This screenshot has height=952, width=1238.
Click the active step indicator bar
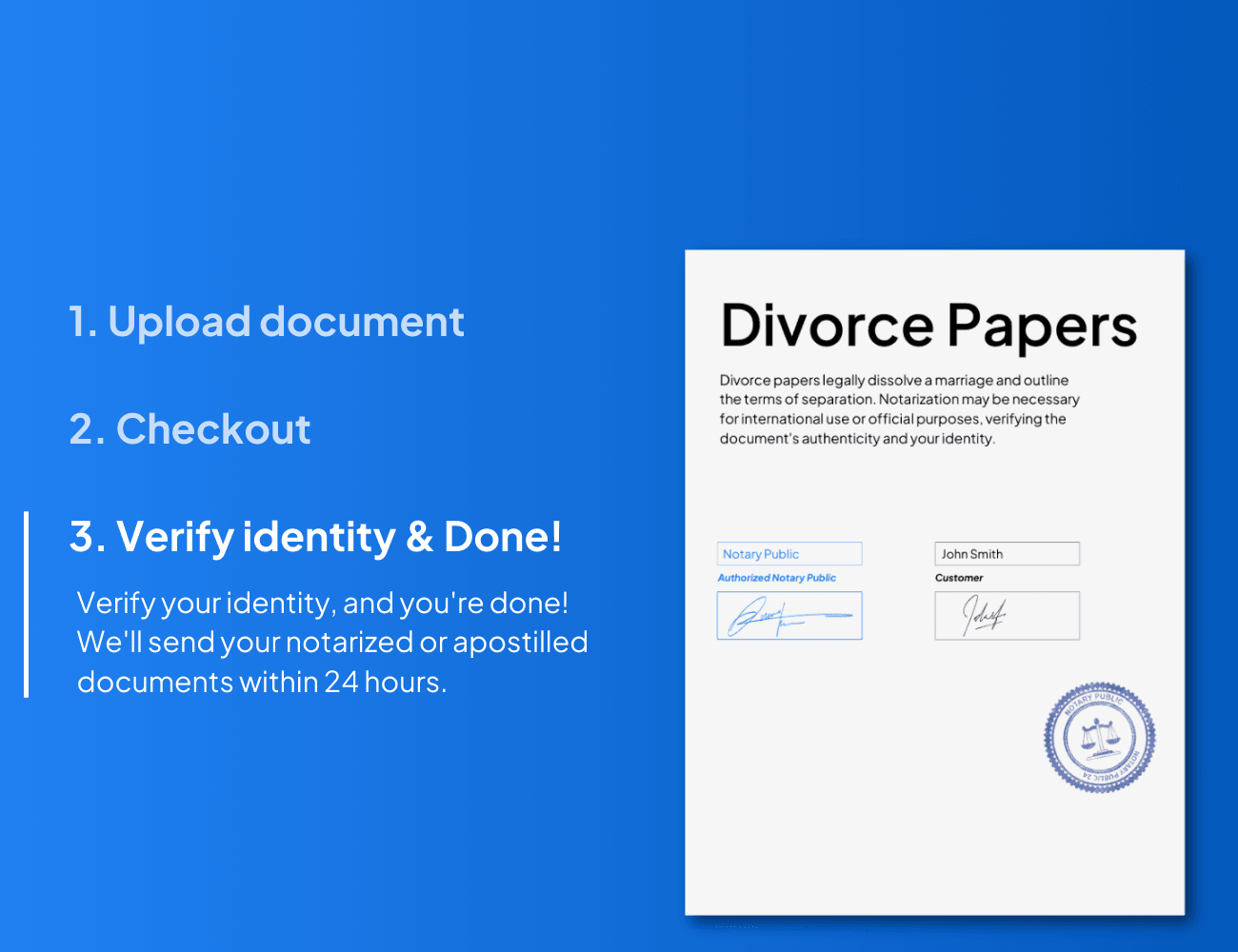[27, 605]
